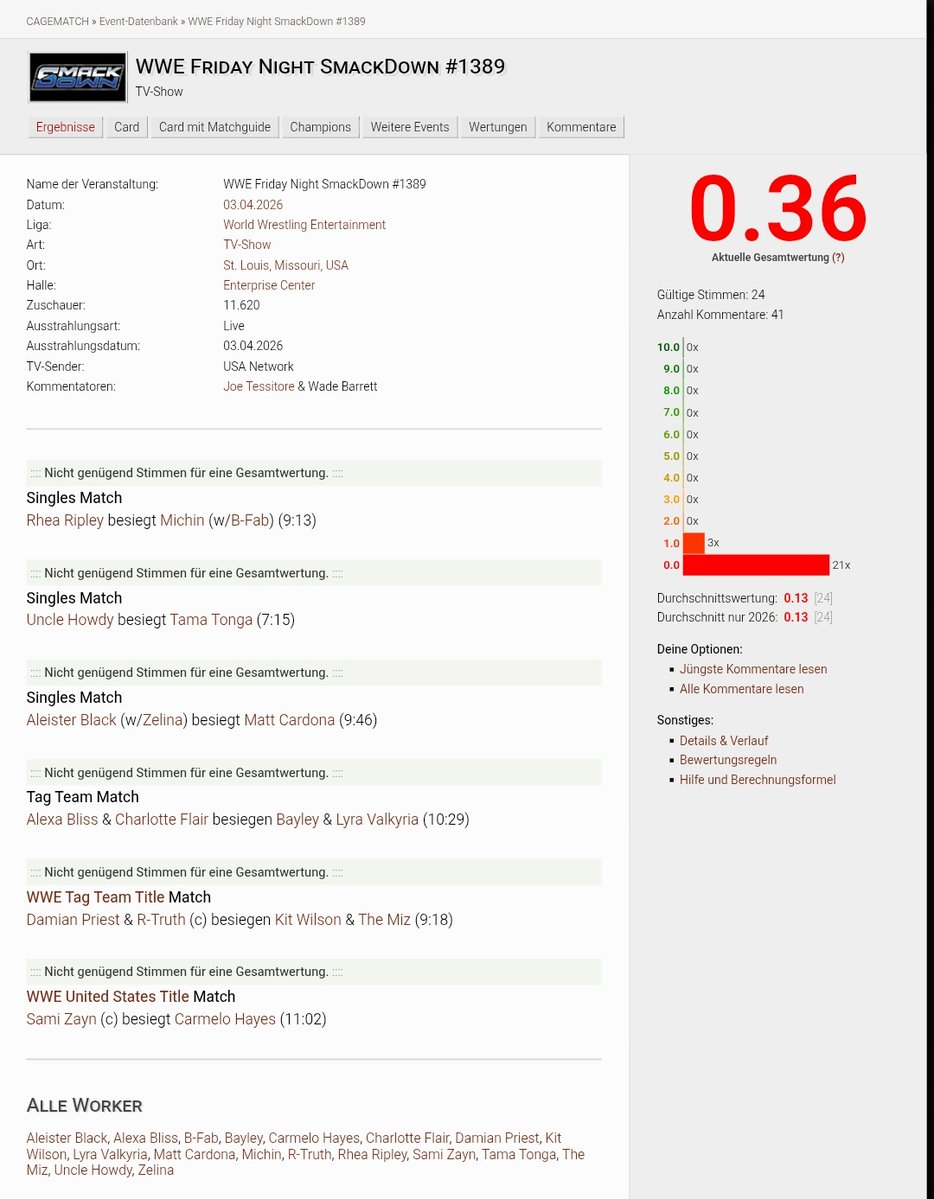Open Alle Kommentare lesen
The image size is (934, 1199).
741,689
